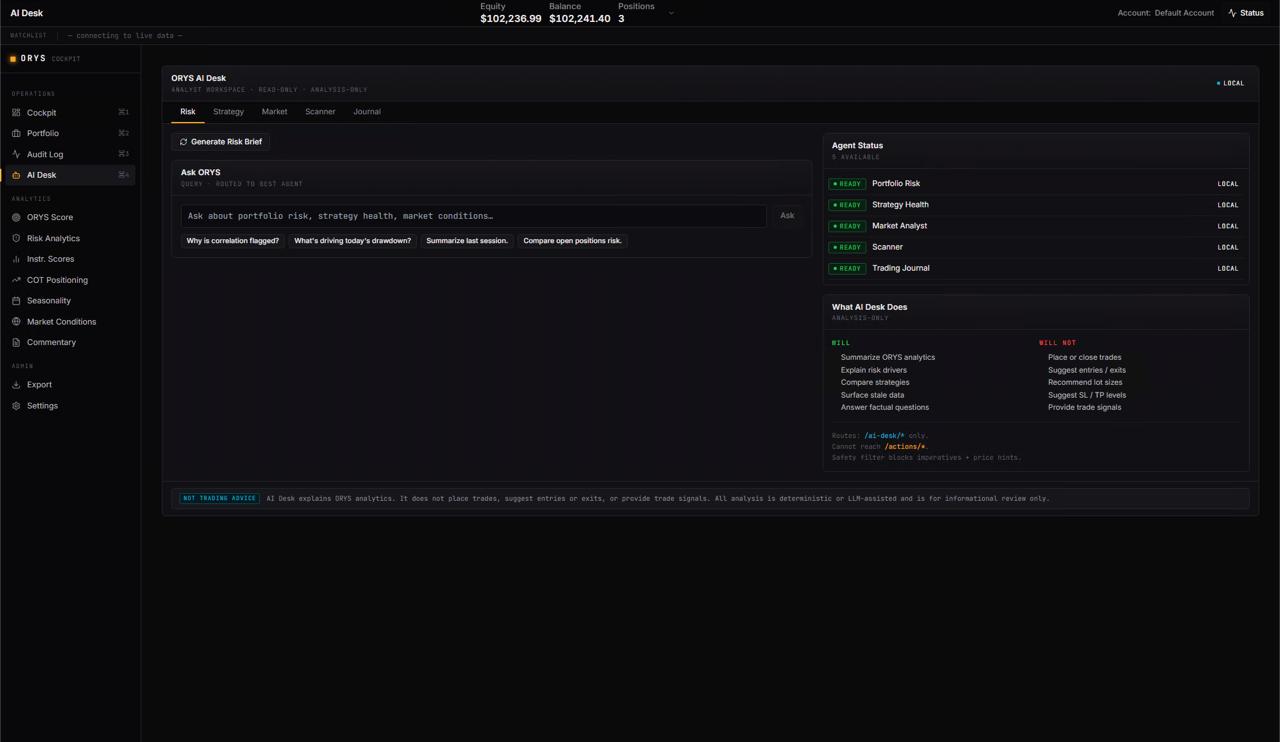1280x742 pixels.
Task: Click Positions count 3
Action: point(621,19)
